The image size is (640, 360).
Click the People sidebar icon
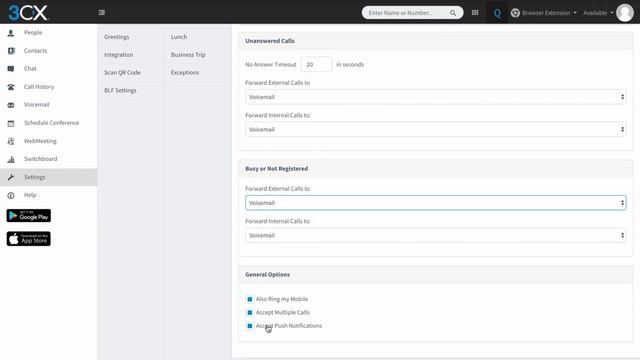coord(11,33)
